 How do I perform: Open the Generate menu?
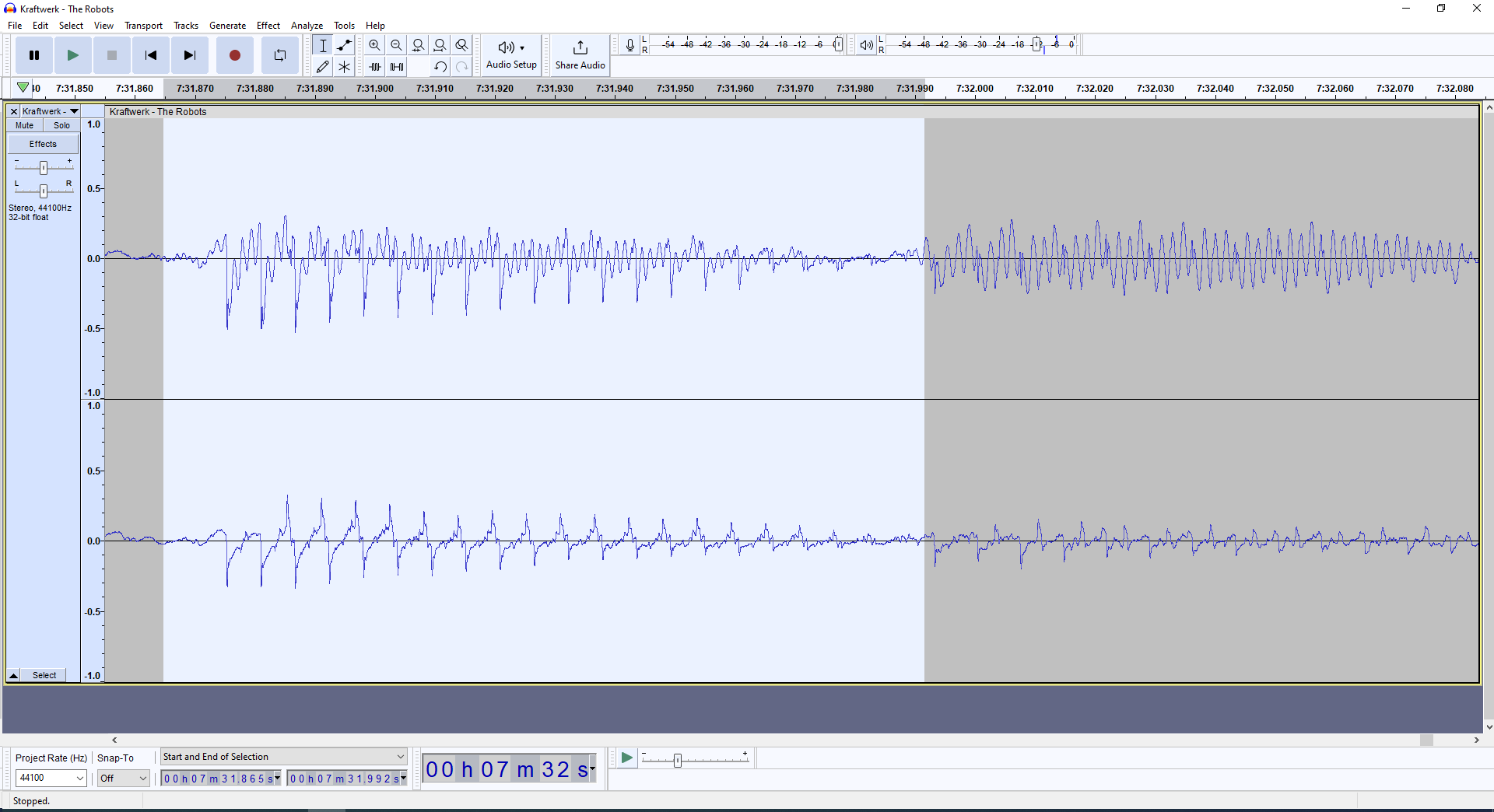tap(227, 26)
